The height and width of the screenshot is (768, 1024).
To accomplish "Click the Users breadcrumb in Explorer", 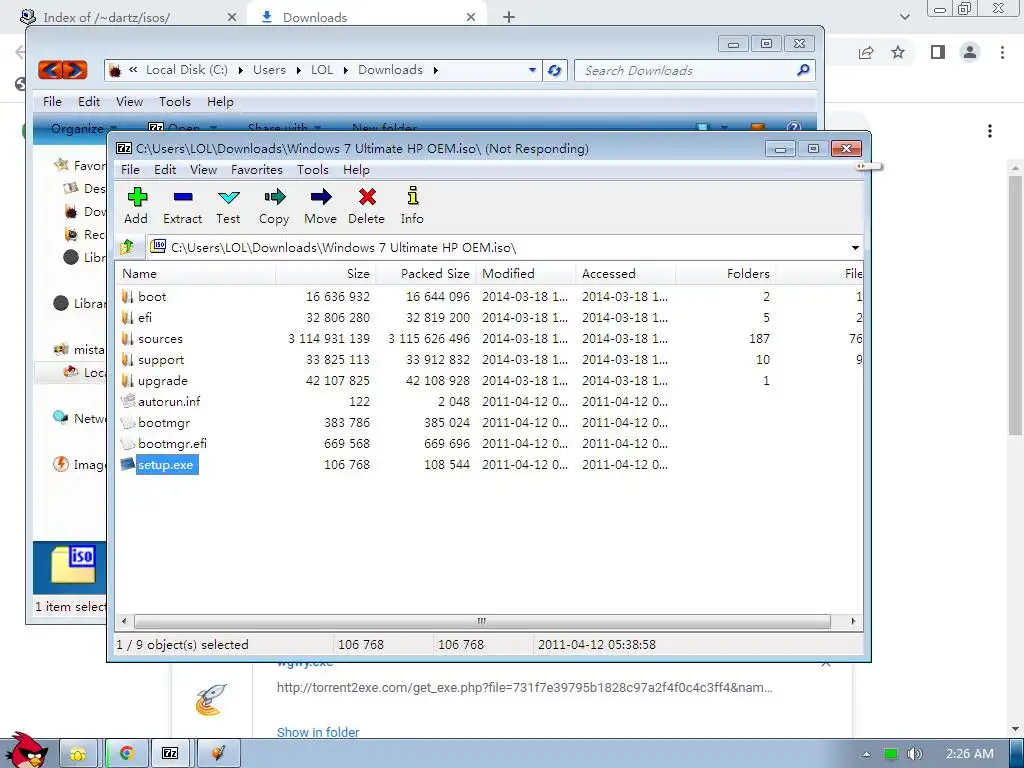I will tap(269, 70).
